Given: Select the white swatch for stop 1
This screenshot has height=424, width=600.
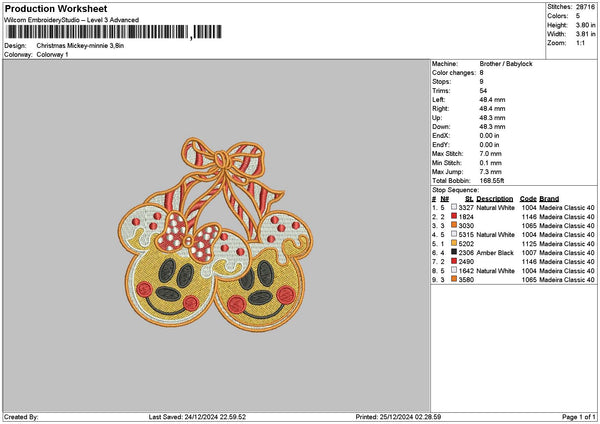Looking at the screenshot, I should click(454, 207).
